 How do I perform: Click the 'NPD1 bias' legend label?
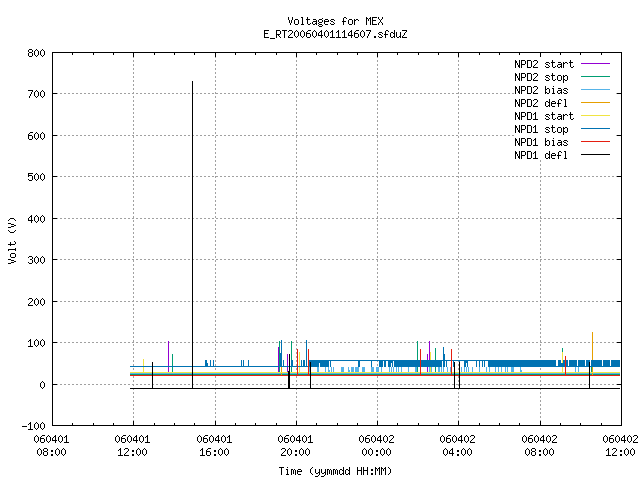(541, 142)
